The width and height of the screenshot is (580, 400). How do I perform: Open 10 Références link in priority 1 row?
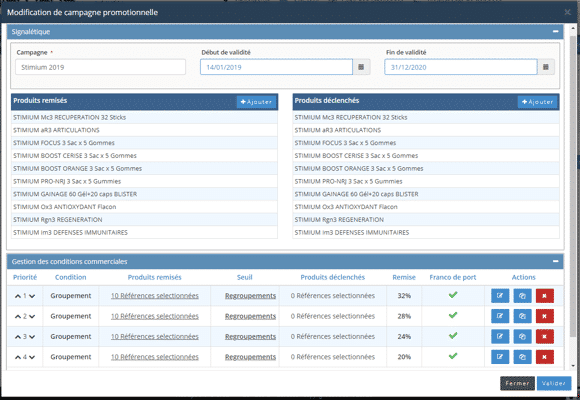click(155, 296)
